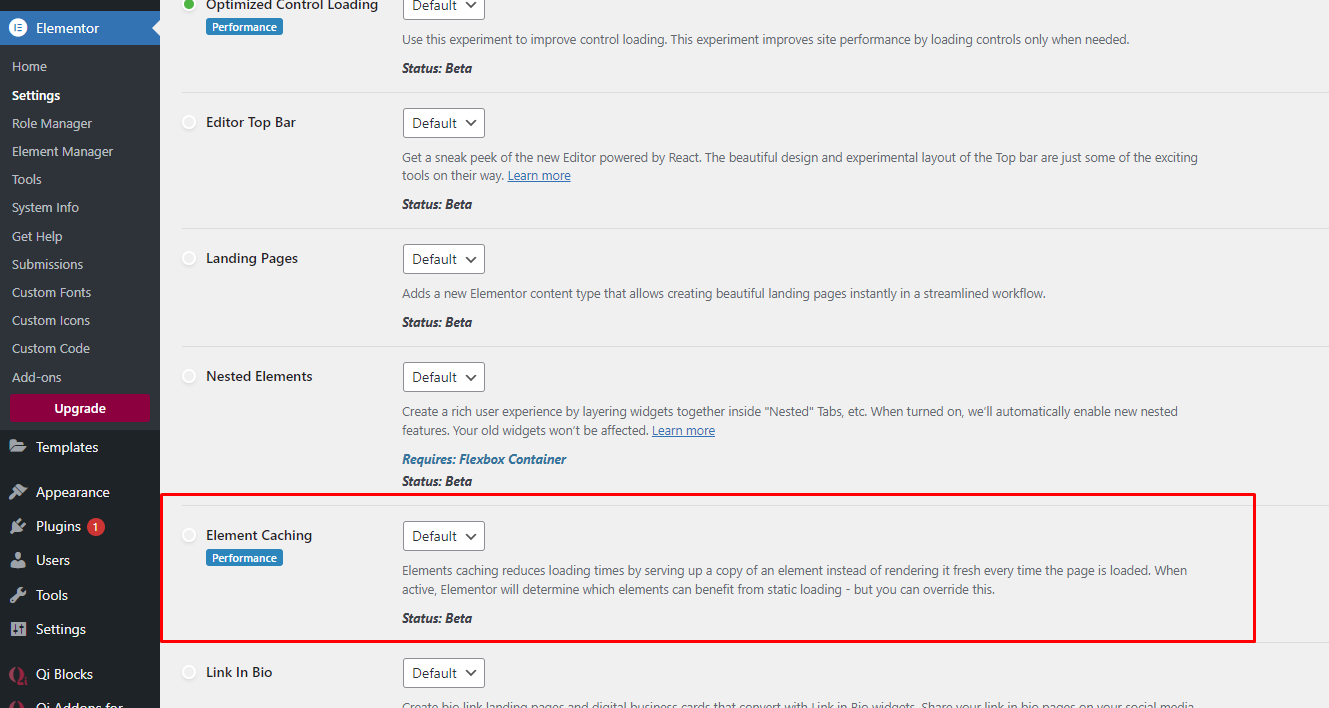Click the Optimized Control Loading green status dot
This screenshot has width=1329, height=708.
[x=189, y=5]
